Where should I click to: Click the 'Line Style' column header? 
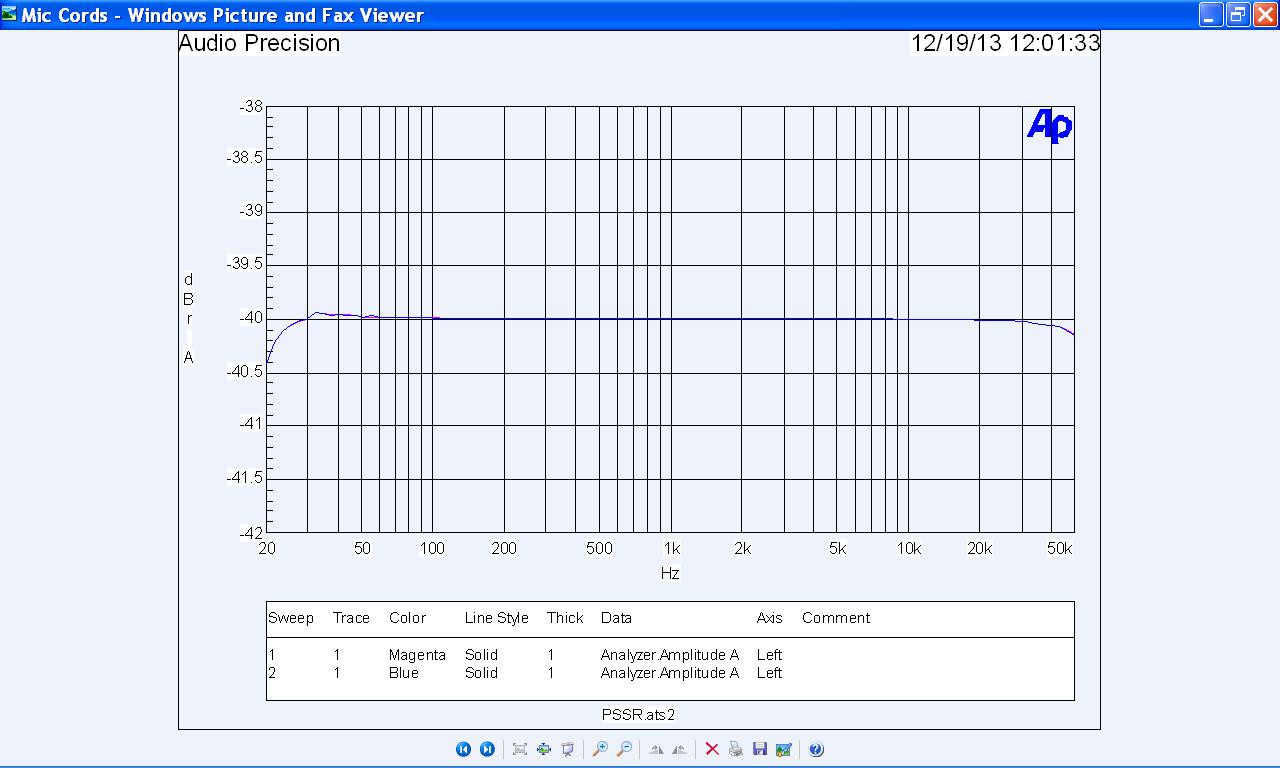496,618
